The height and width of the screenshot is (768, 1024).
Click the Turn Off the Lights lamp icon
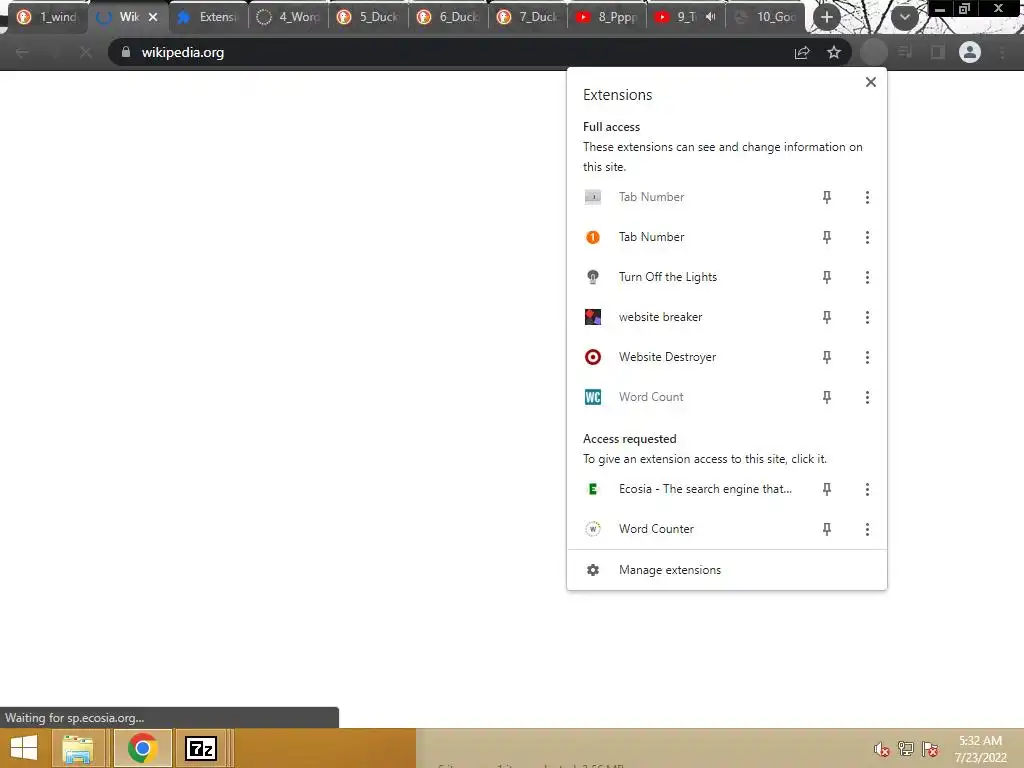[593, 277]
